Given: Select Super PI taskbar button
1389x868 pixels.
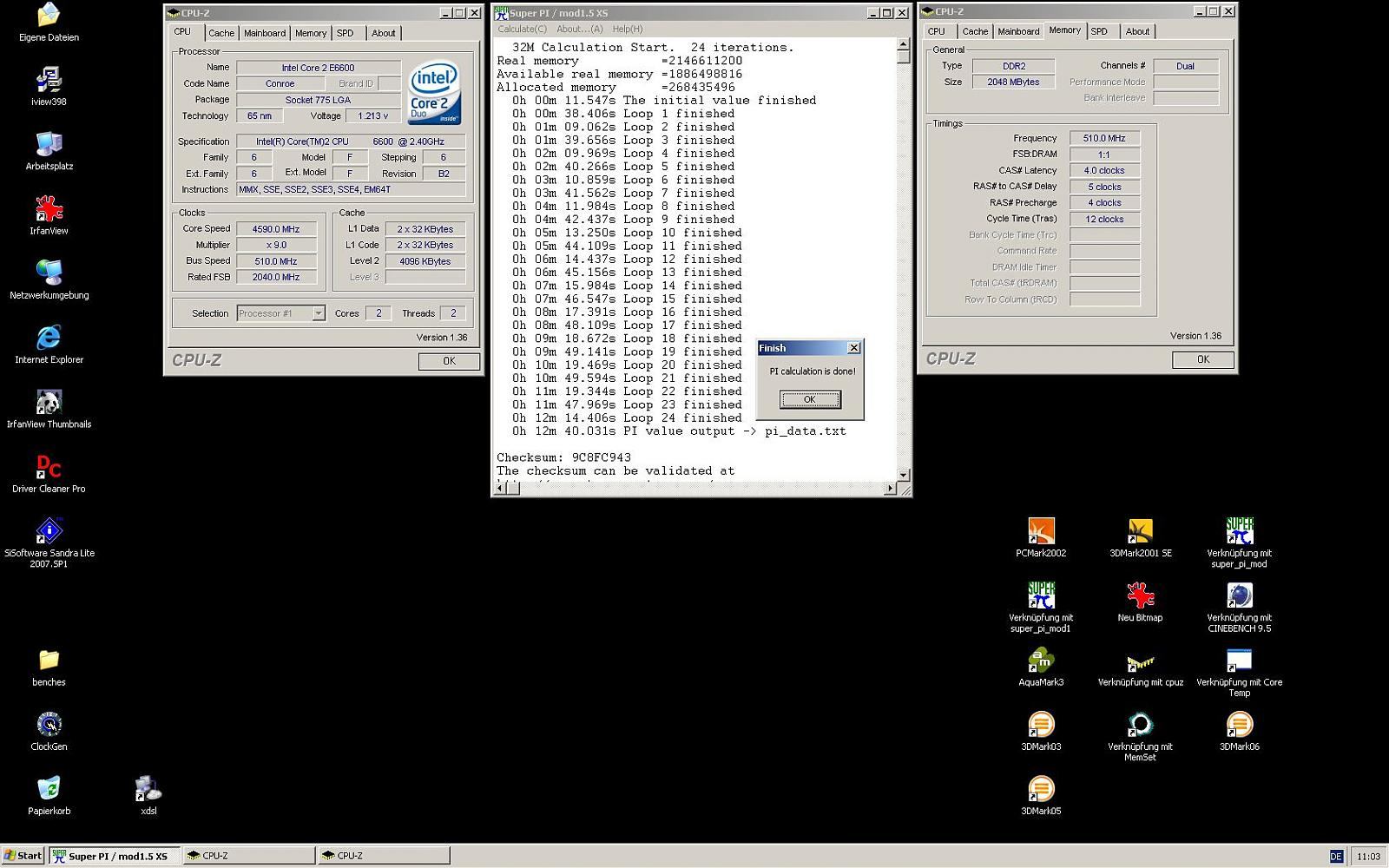Looking at the screenshot, I should click(115, 855).
